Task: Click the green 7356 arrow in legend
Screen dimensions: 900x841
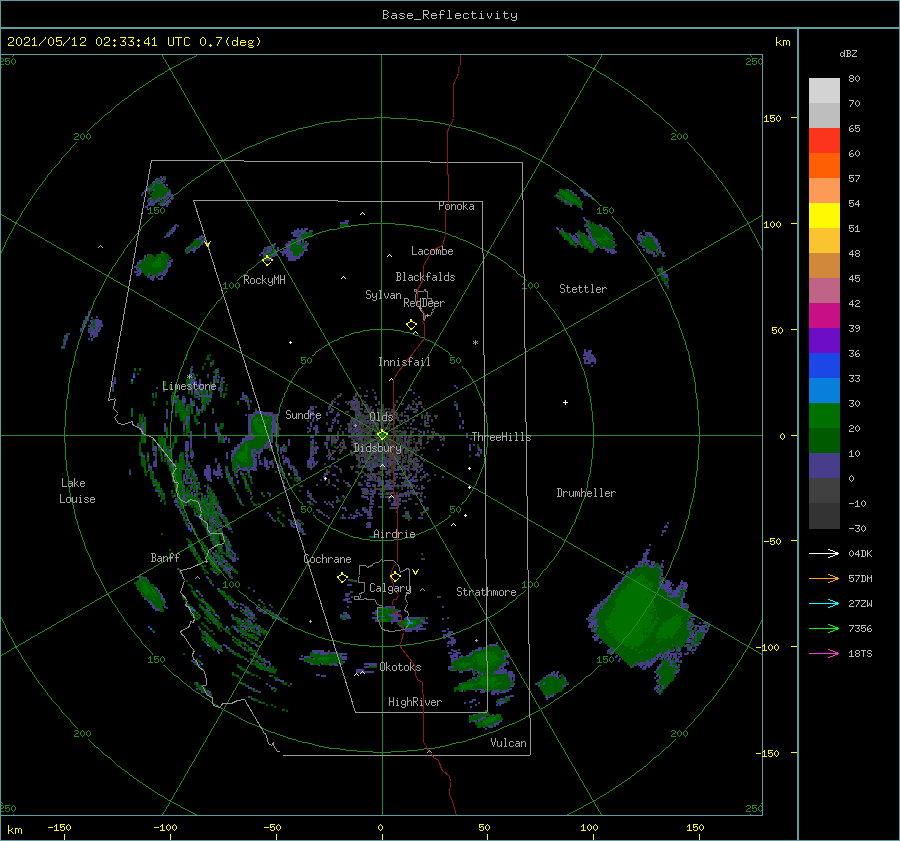Action: (824, 629)
